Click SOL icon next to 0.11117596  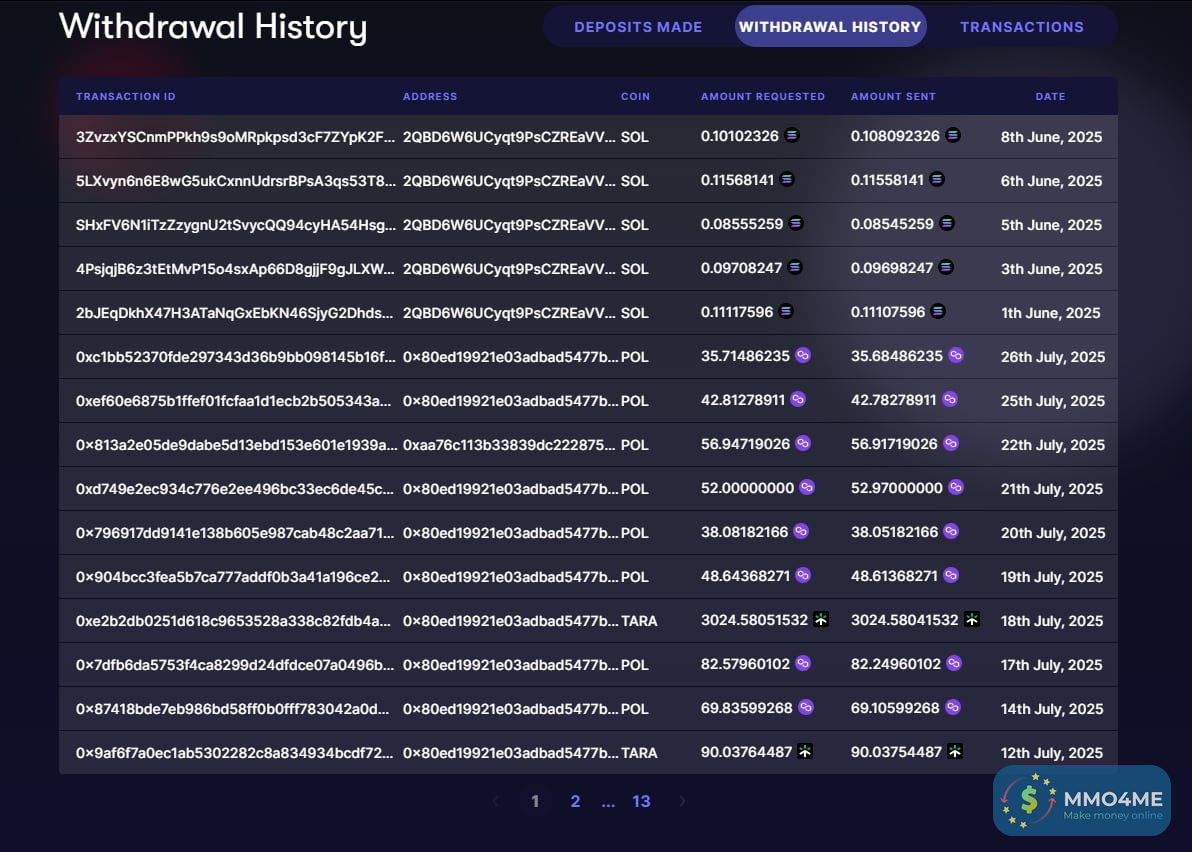786,312
